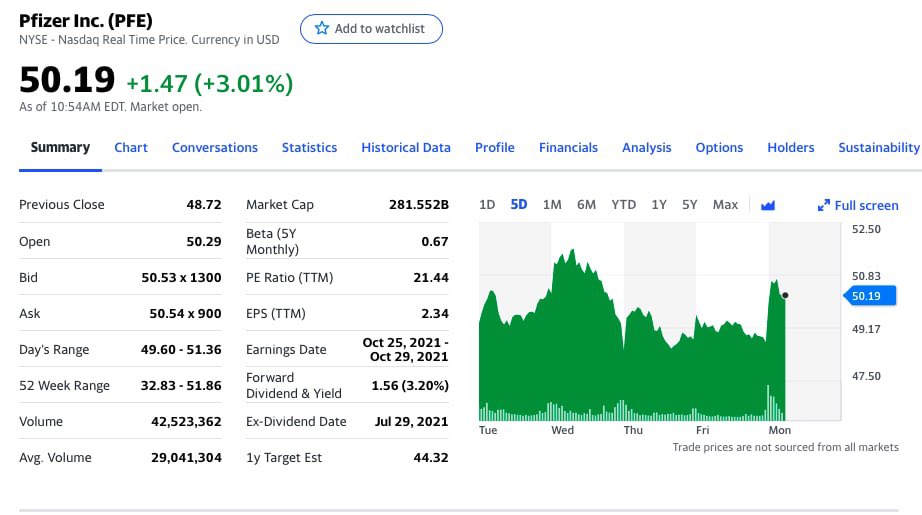
Task: Click the EPS (TTM) value 2.34
Action: (435, 314)
